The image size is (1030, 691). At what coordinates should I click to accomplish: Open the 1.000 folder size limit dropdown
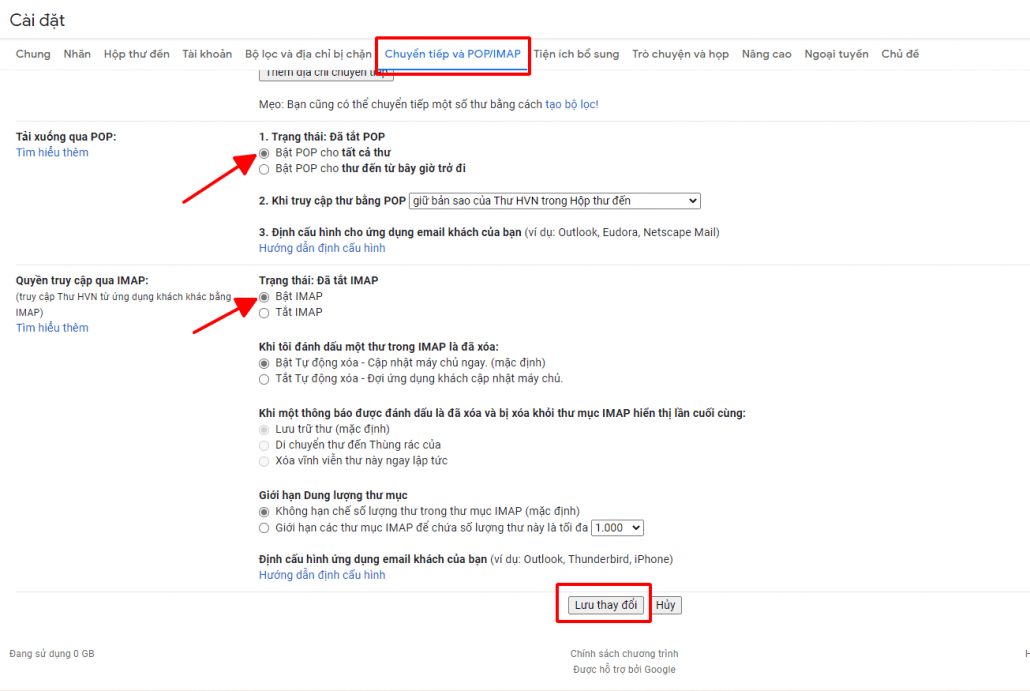point(617,528)
